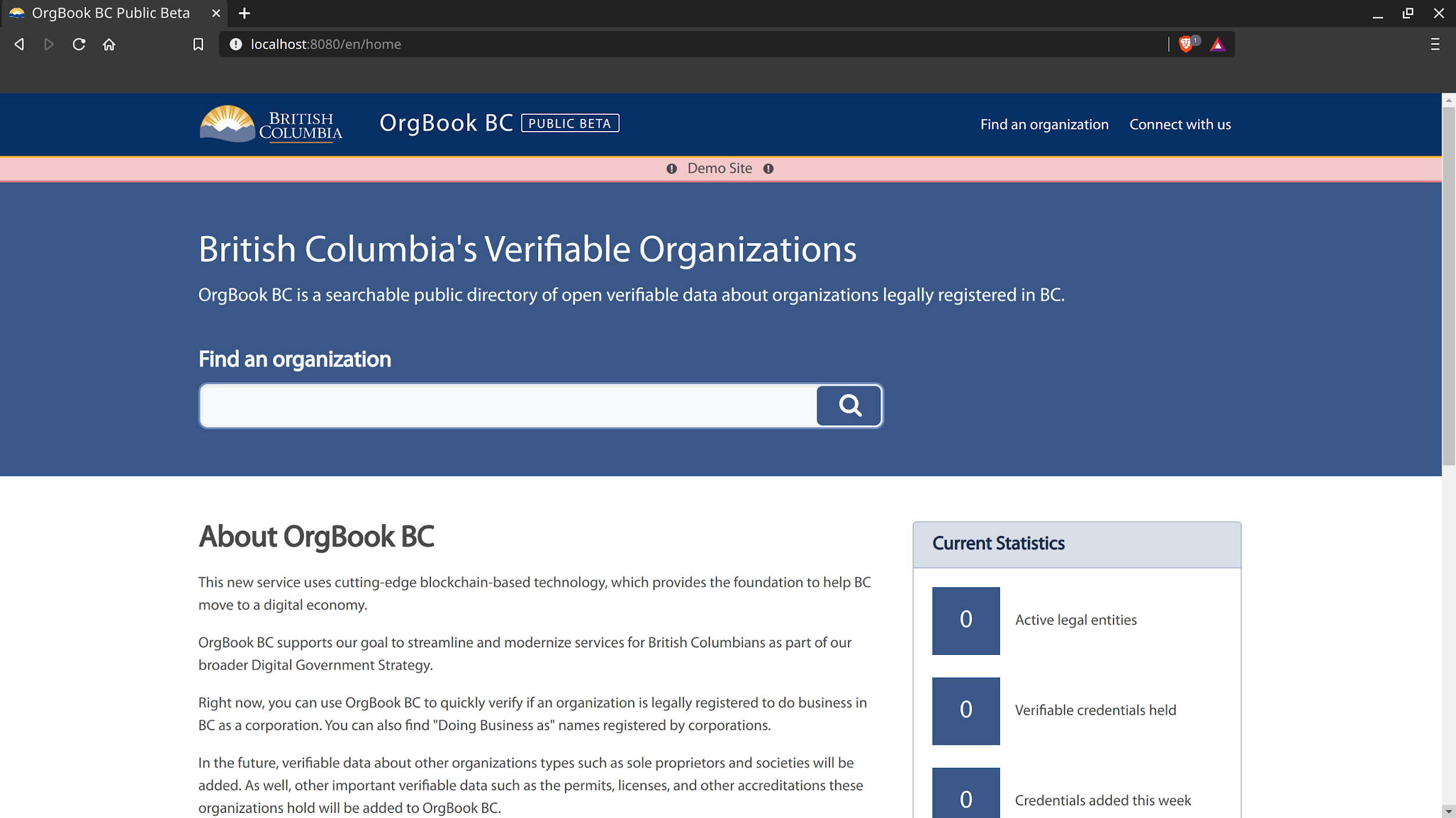Click the British Columbia logo

click(271, 124)
